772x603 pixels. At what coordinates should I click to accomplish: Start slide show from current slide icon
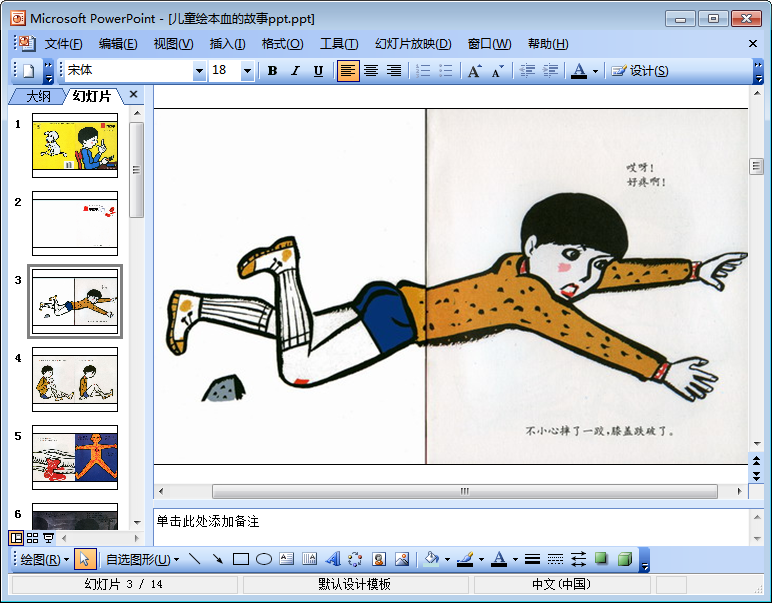click(x=48, y=538)
